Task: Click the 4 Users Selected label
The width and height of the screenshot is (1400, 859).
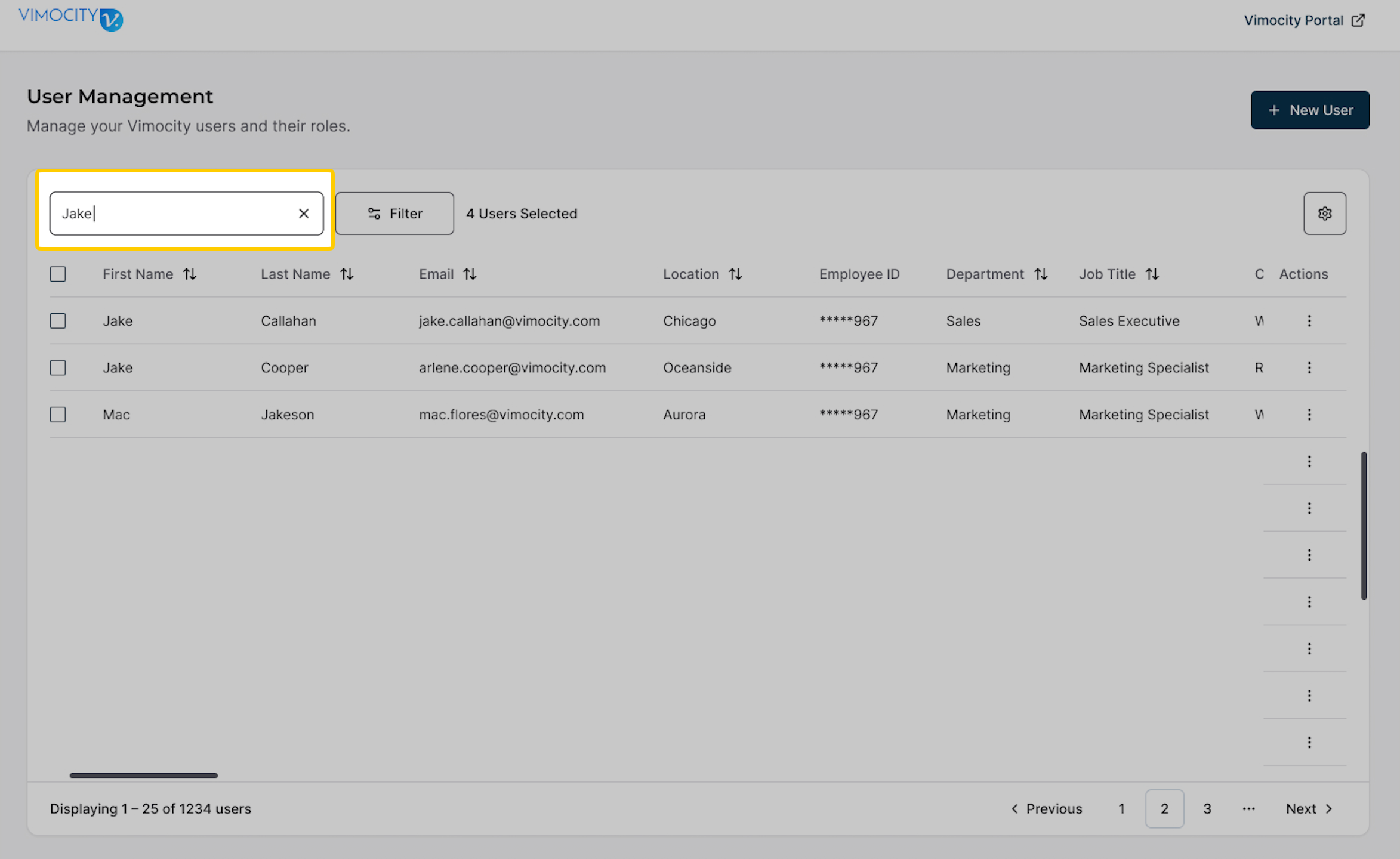Action: 522,214
